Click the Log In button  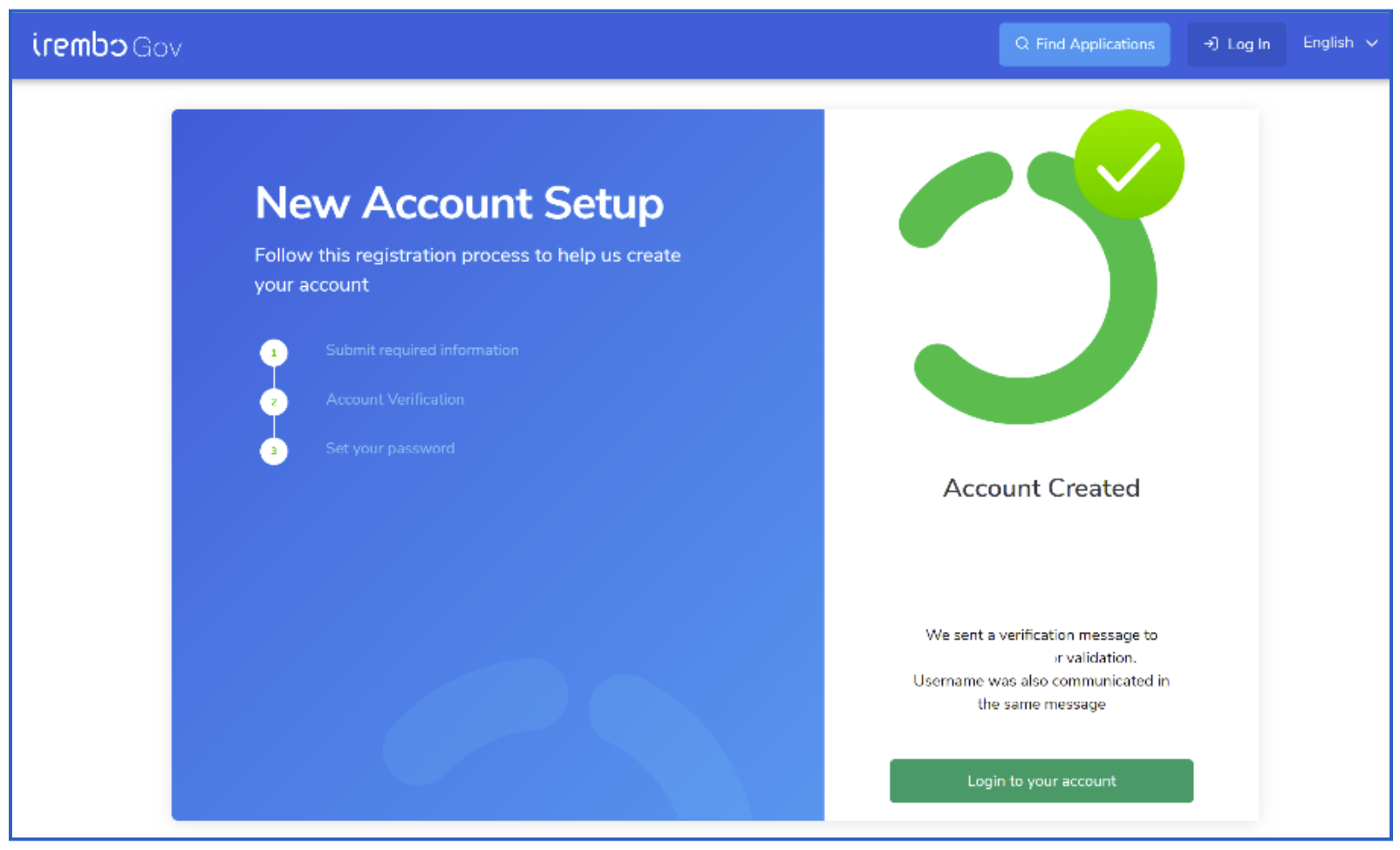[1236, 44]
